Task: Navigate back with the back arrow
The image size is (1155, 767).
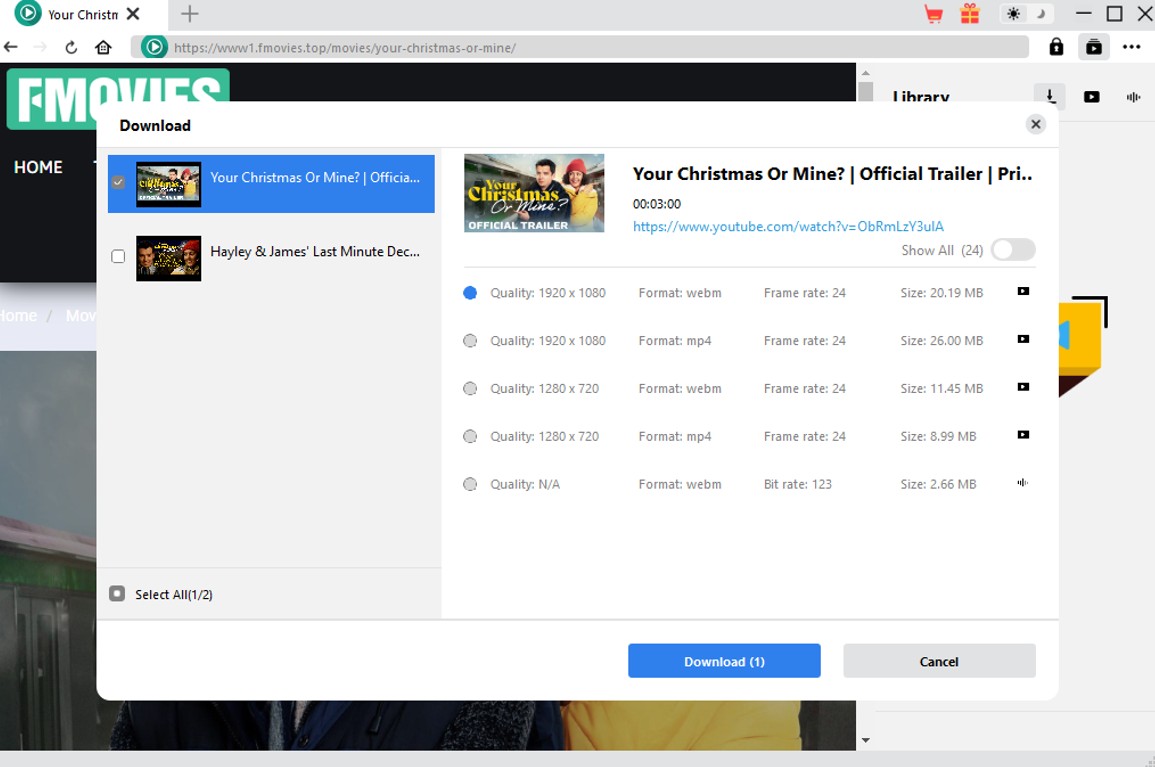Action: (11, 47)
